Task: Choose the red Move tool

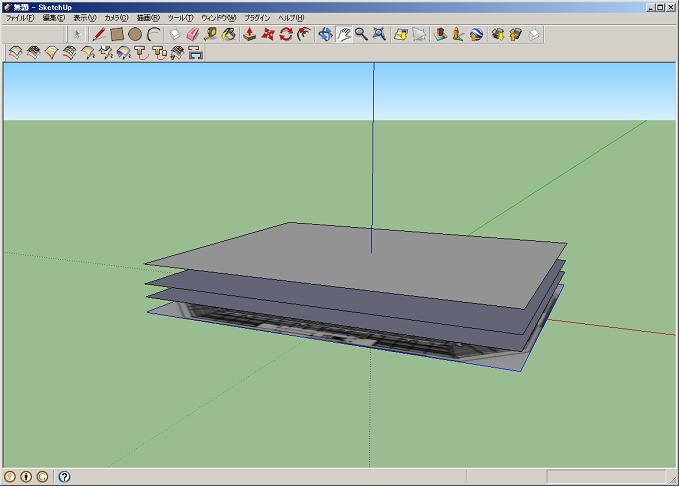Action: [x=268, y=34]
